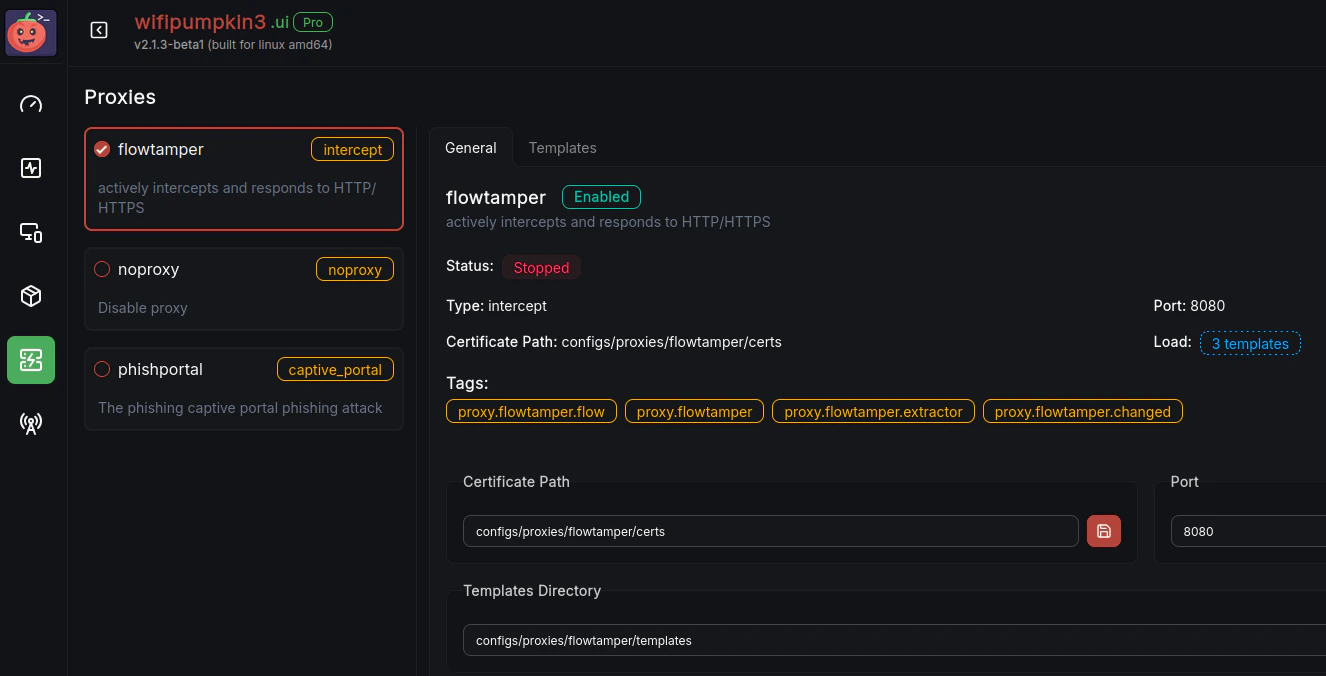The width and height of the screenshot is (1326, 676).
Task: Click the Stopped status badge
Action: click(541, 268)
